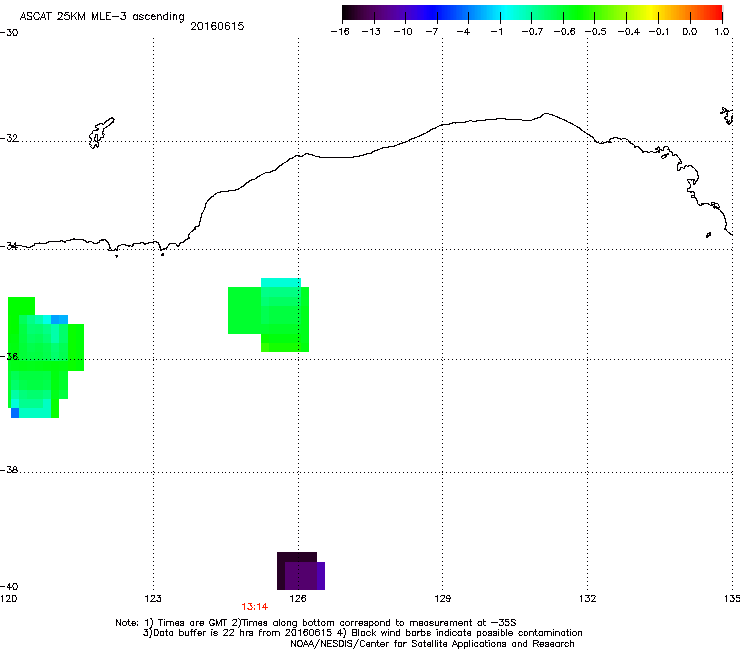
Task: Click the rainbow color scale bar
Action: [532, 13]
